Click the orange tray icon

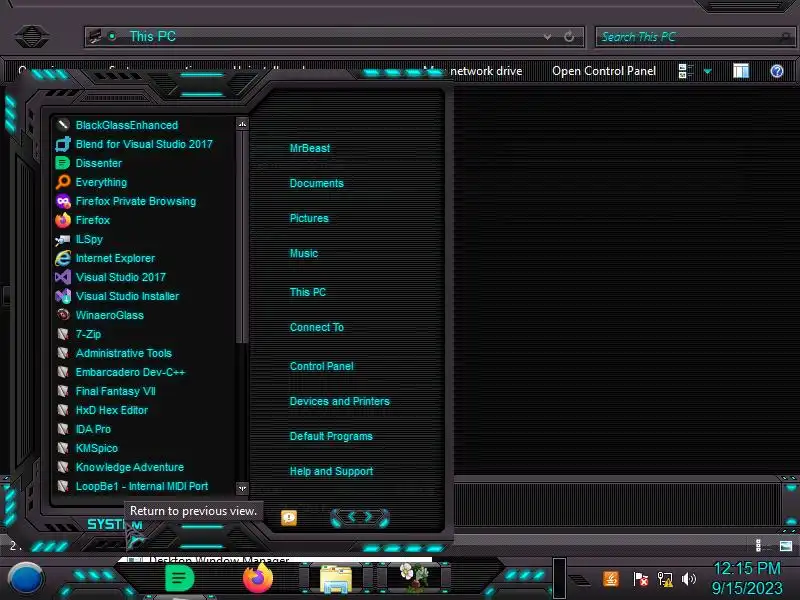[611, 579]
